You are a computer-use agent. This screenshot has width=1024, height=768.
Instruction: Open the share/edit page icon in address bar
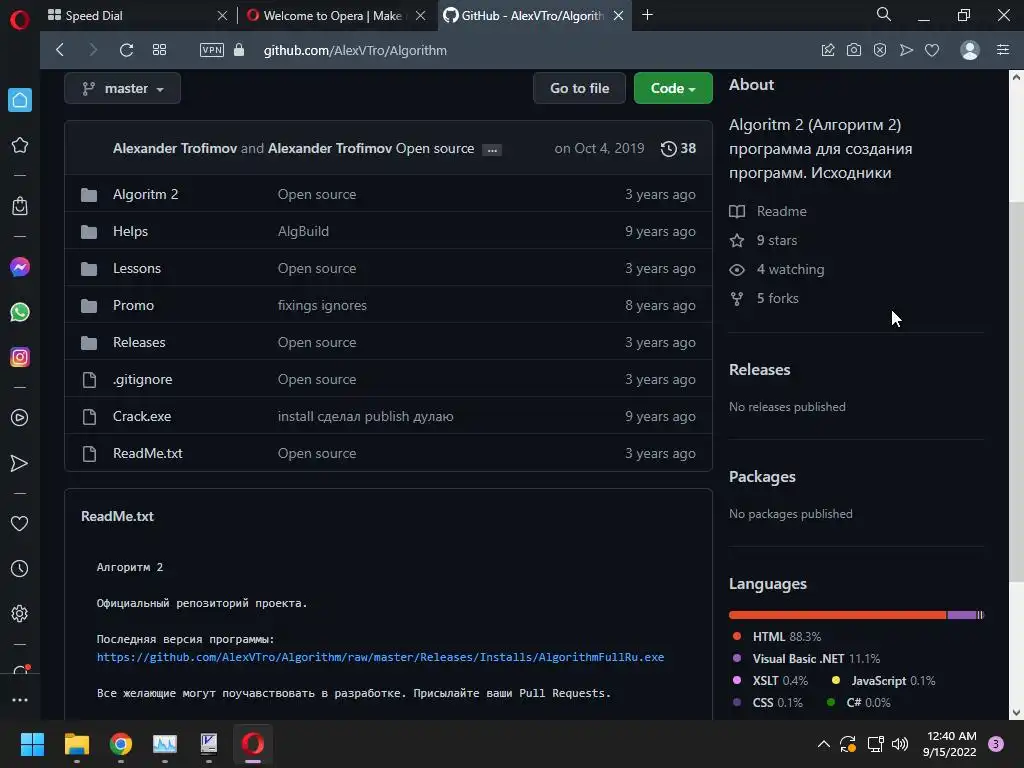(x=827, y=50)
